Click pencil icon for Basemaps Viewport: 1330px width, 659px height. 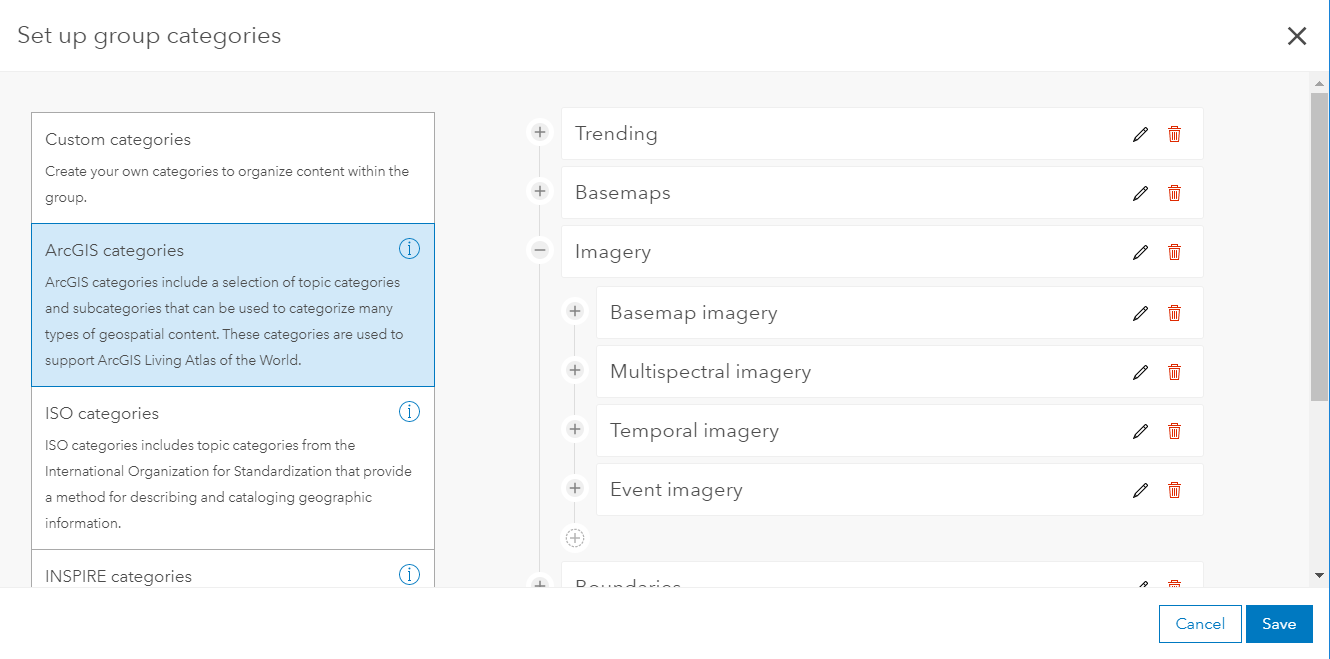pos(1141,193)
